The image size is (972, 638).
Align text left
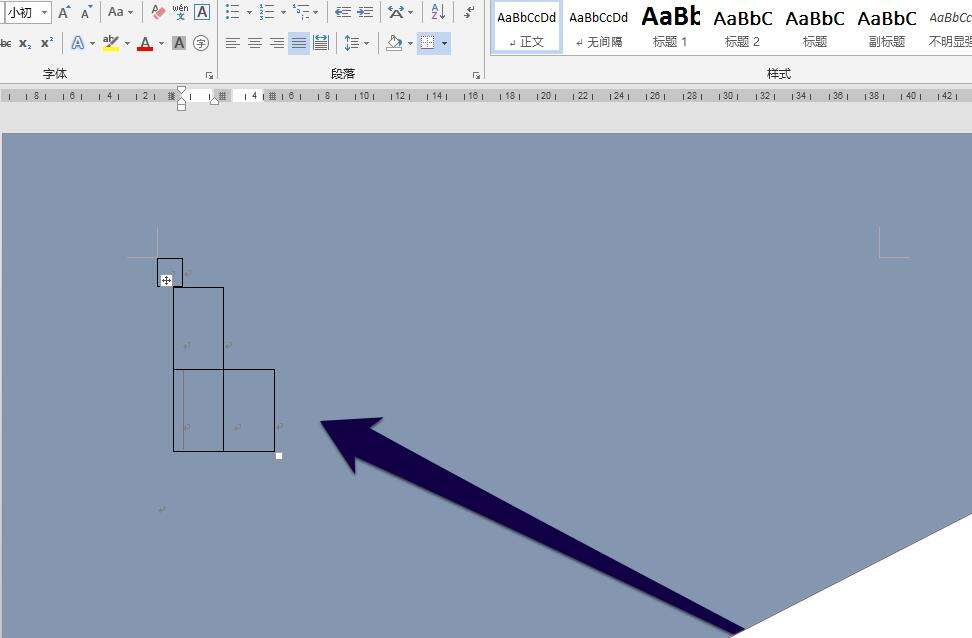click(x=232, y=43)
